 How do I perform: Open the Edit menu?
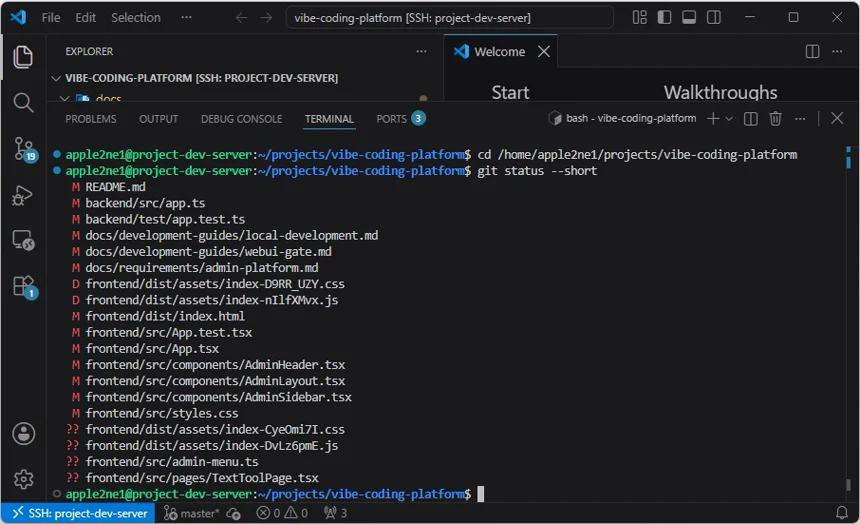pyautogui.click(x=86, y=18)
